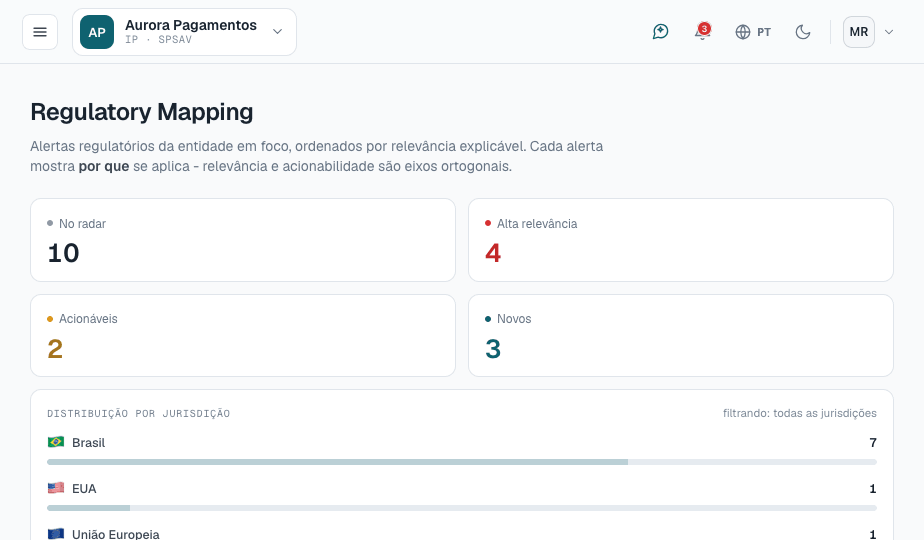Open notifications bell with 3 badge
924x540 pixels.
pyautogui.click(x=702, y=32)
